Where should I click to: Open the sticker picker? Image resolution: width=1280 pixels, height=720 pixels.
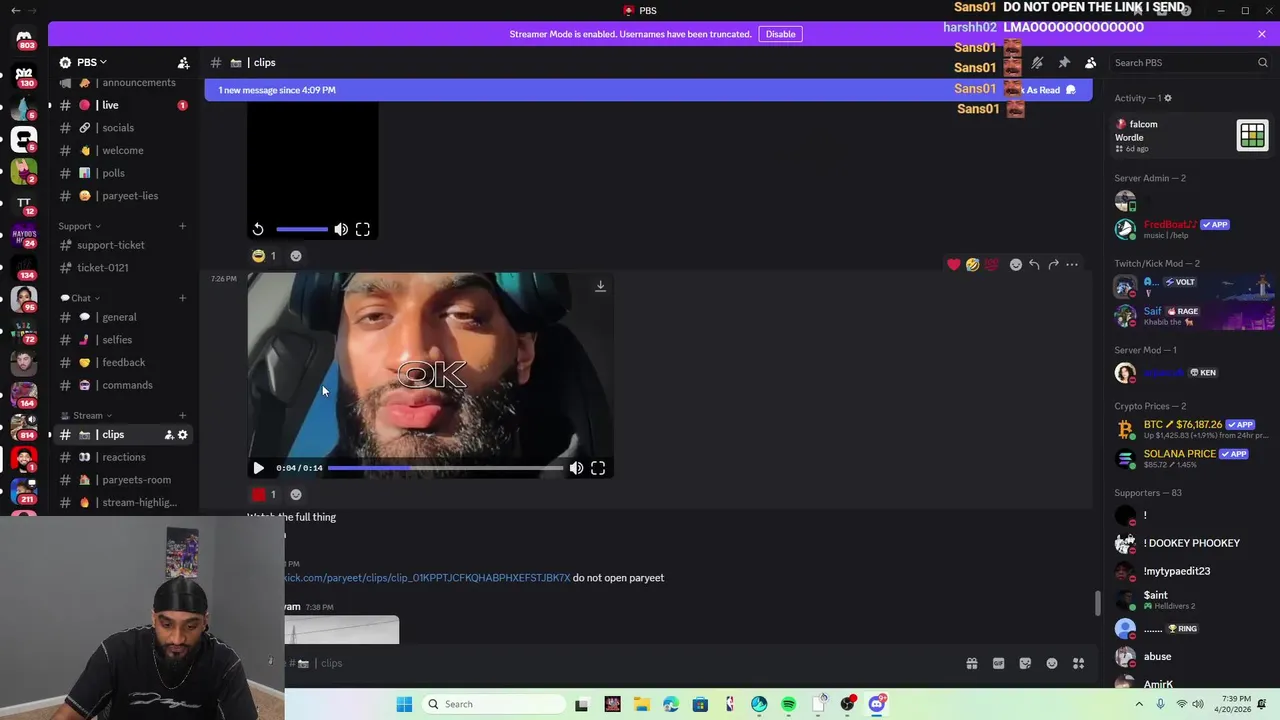pos(1025,663)
